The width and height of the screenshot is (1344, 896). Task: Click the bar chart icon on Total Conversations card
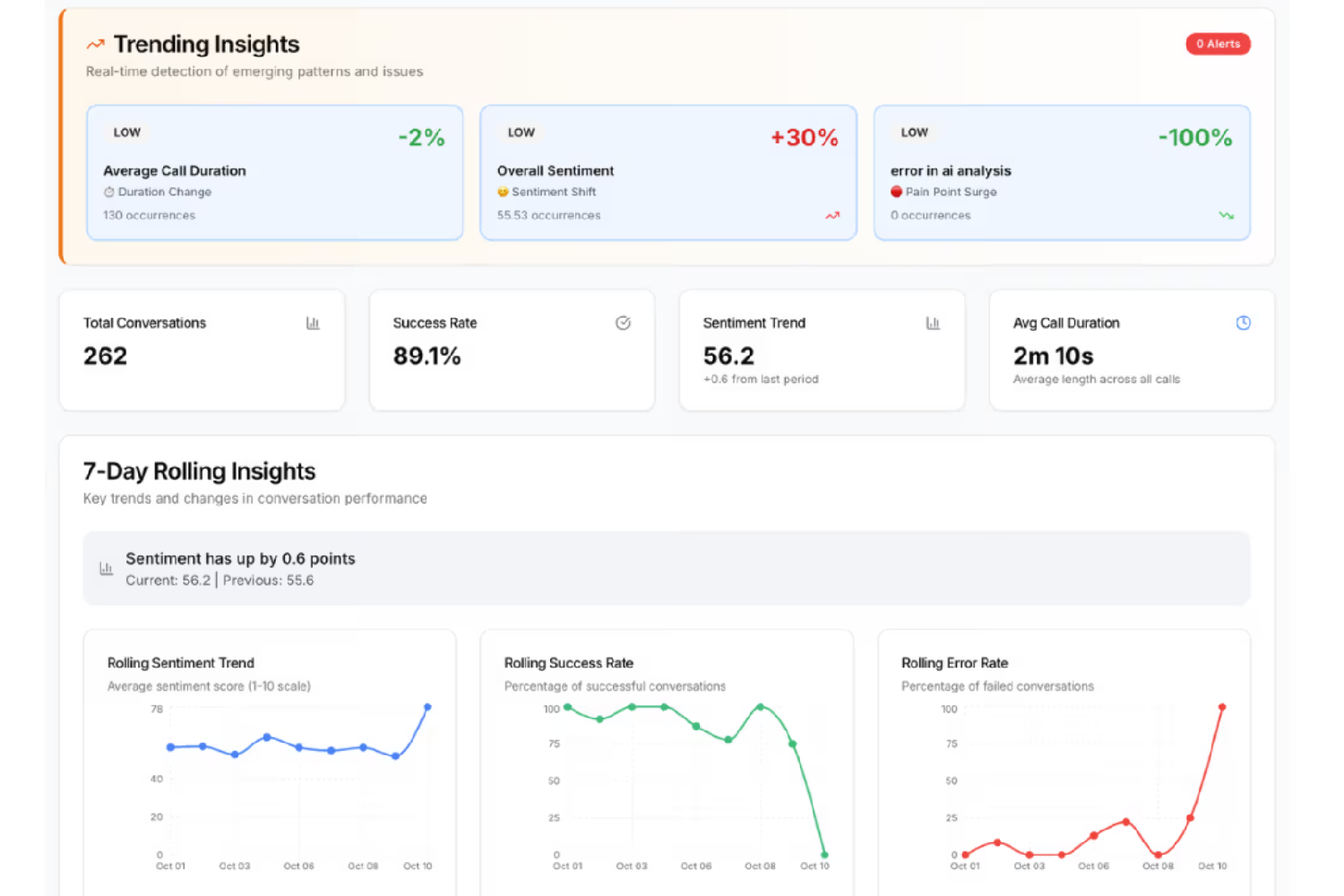pos(313,323)
